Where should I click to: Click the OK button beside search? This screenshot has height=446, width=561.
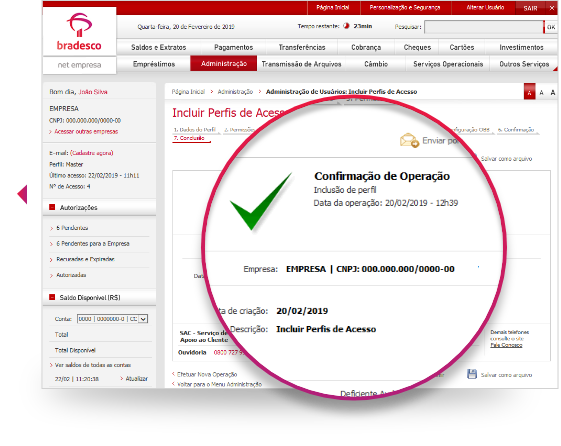tap(551, 27)
